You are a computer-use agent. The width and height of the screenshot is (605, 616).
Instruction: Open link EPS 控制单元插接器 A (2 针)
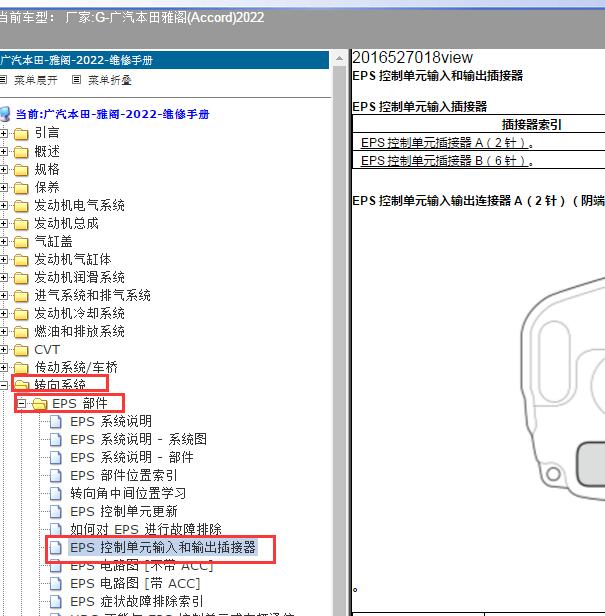[x=447, y=143]
